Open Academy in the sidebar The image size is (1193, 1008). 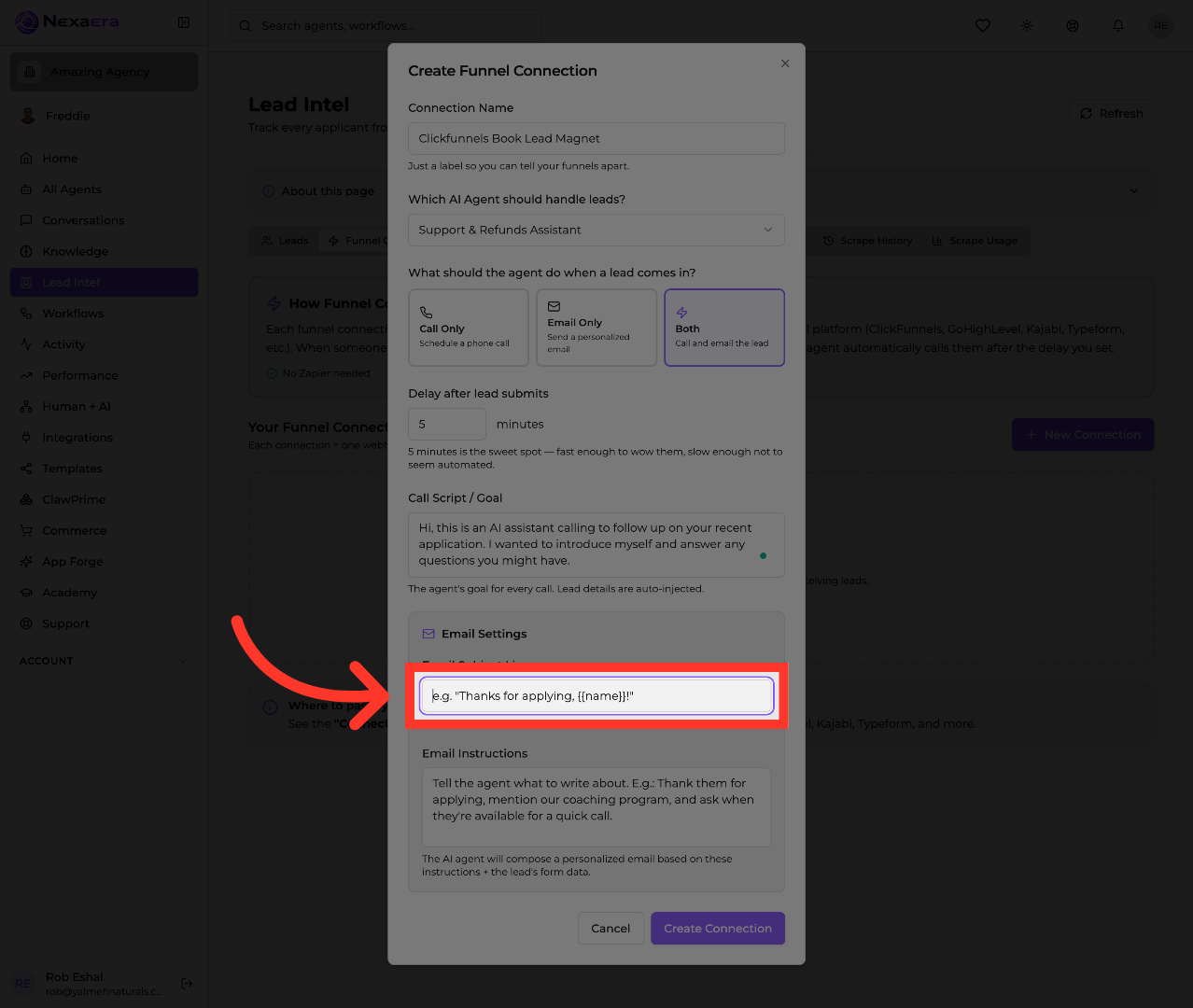104,593
